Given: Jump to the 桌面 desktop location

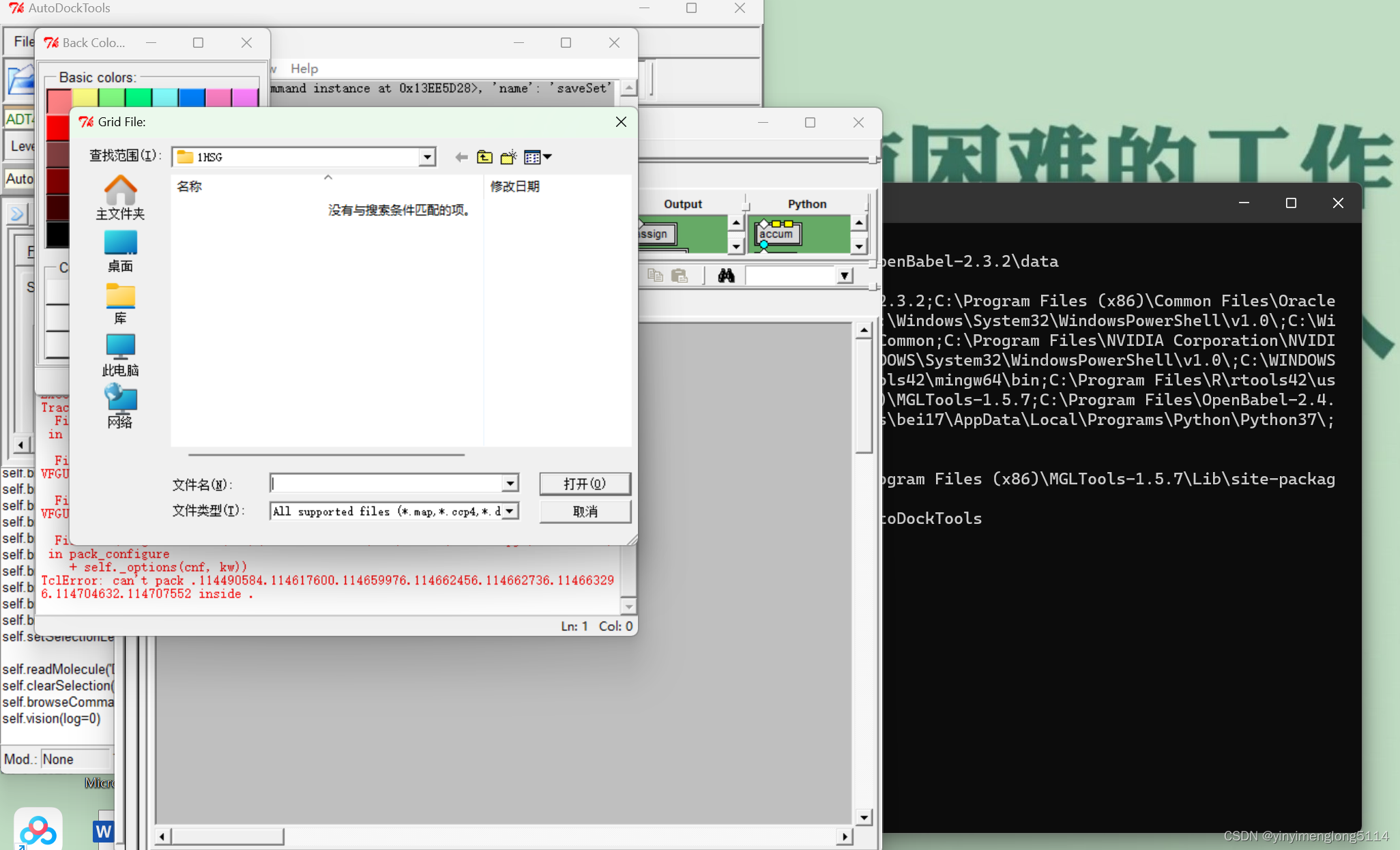Looking at the screenshot, I should click(x=120, y=250).
